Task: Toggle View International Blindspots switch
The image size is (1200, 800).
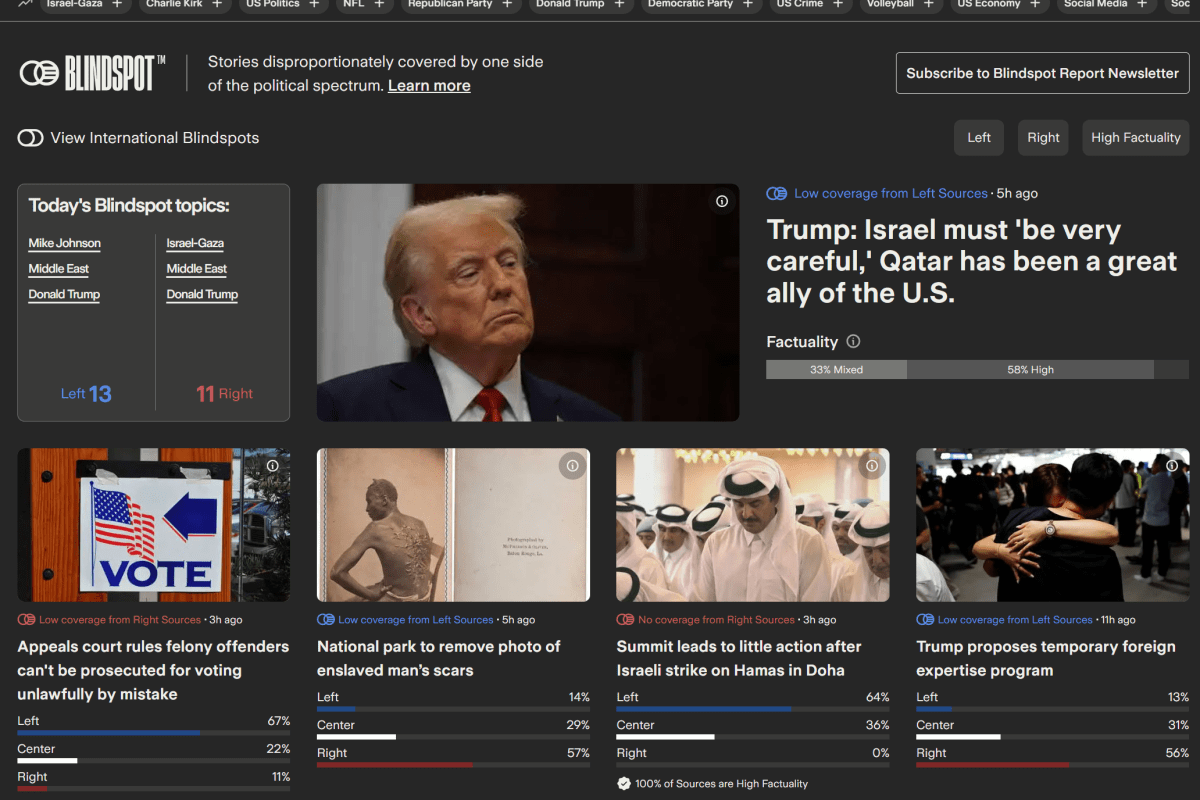Action: (30, 138)
